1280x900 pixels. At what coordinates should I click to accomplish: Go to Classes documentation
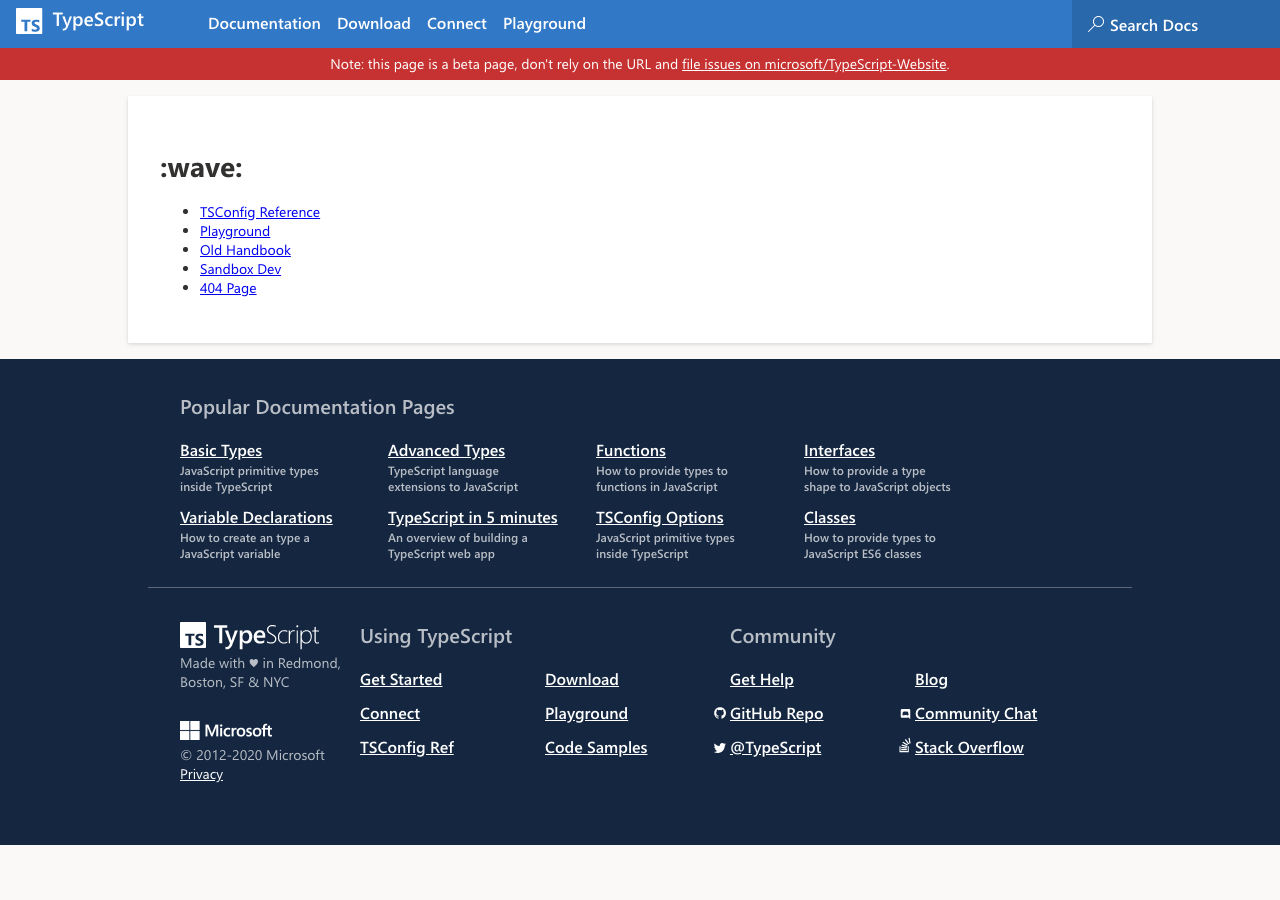coord(830,517)
